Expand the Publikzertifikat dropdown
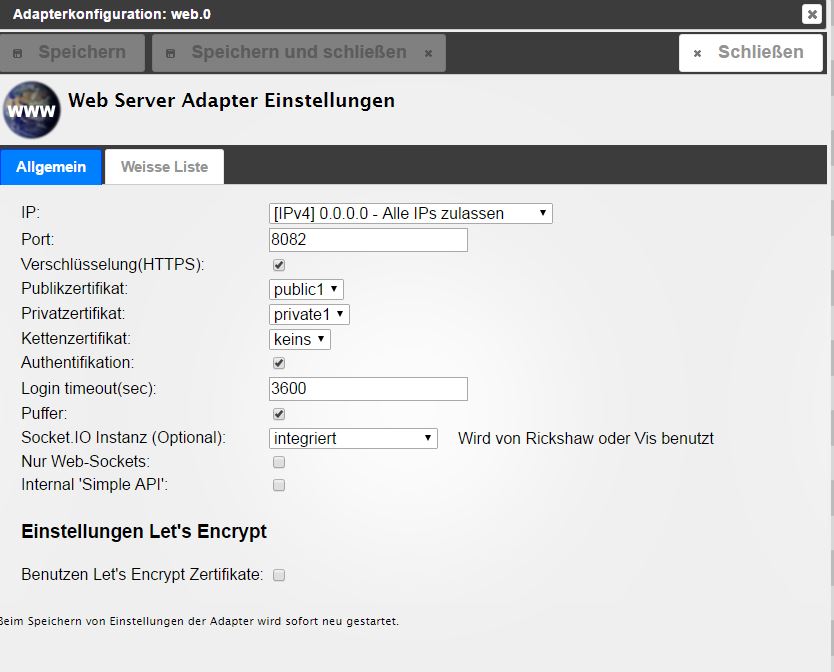834x672 pixels. (306, 289)
